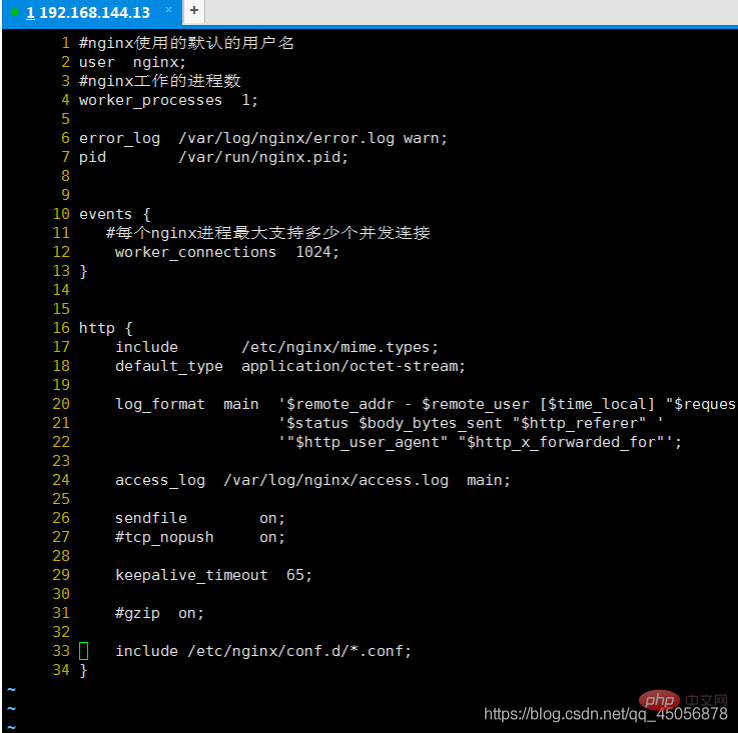
Task: Click the 'events {' block opening line
Action: click(114, 214)
